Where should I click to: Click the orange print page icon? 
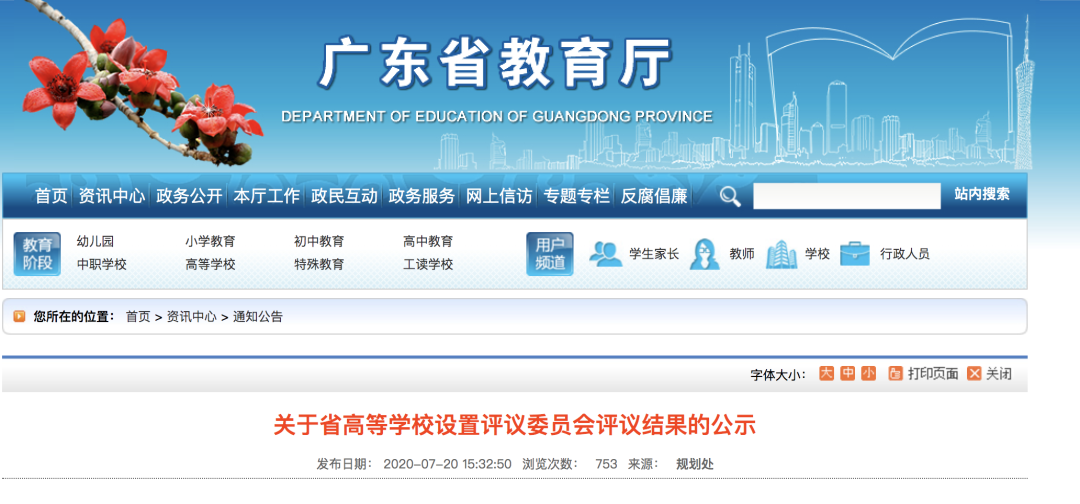coord(895,374)
